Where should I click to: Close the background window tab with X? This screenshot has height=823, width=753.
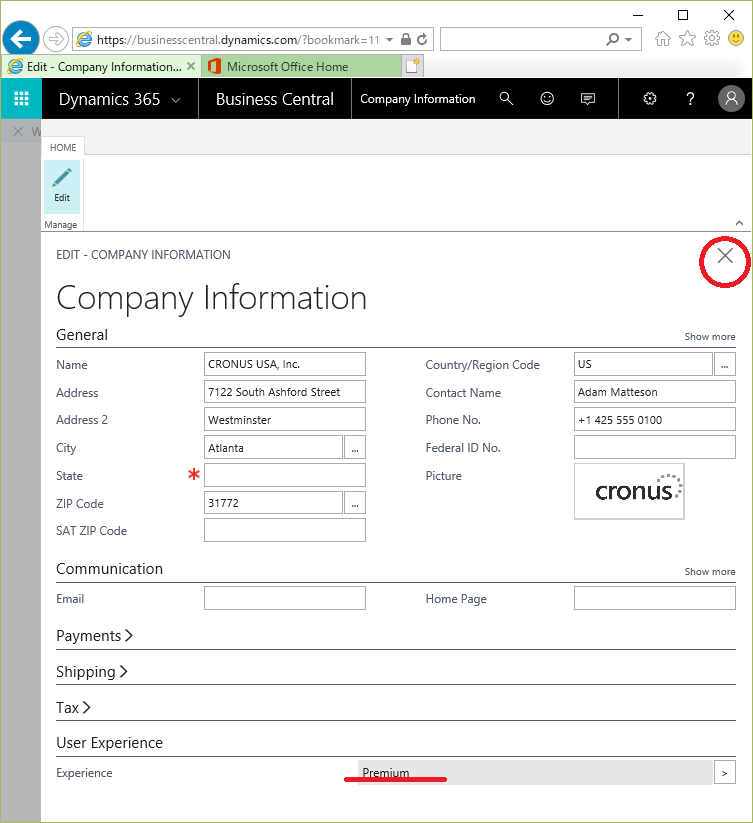[x=18, y=131]
